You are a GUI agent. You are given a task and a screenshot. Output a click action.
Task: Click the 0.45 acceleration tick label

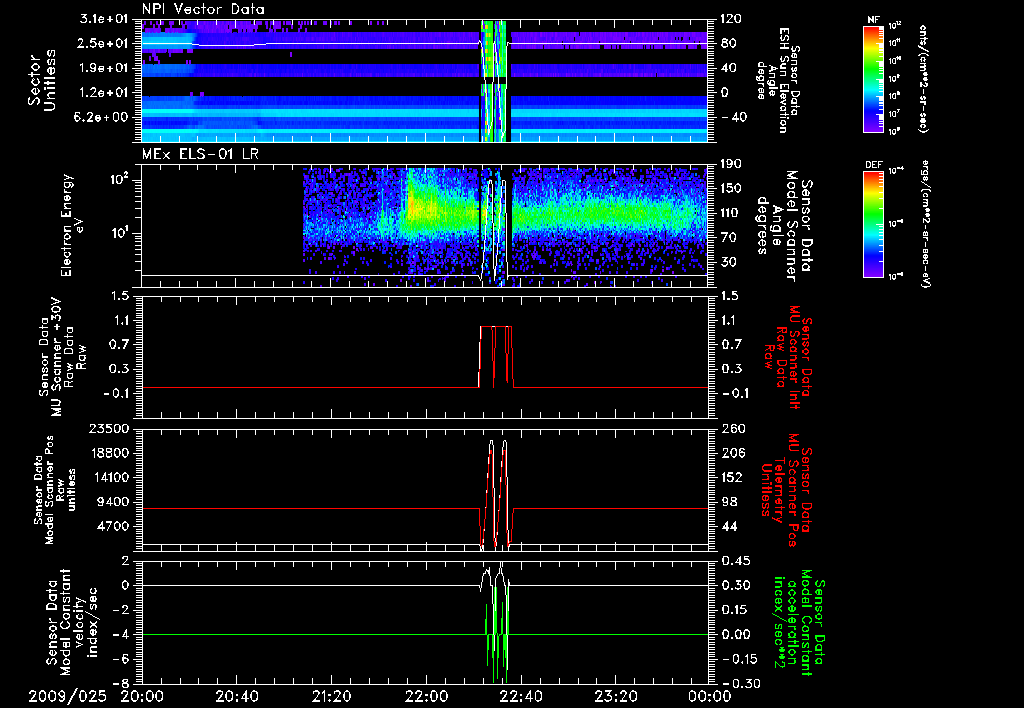click(735, 561)
